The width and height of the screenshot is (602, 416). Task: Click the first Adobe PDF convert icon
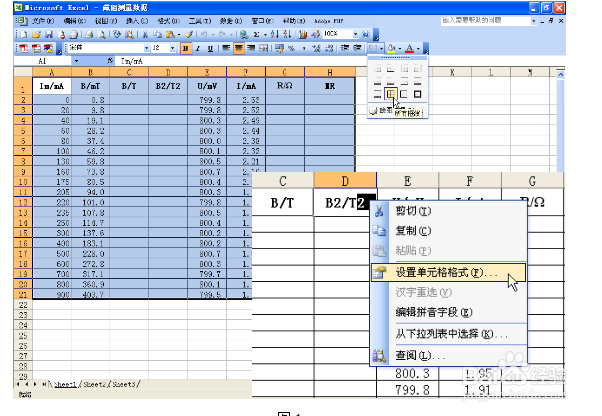[24, 48]
